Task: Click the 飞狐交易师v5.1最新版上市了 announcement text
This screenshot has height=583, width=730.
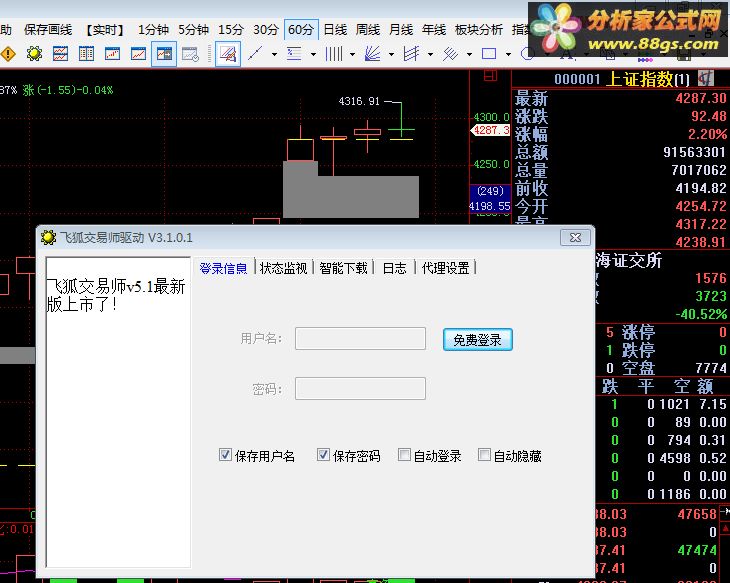Action: pyautogui.click(x=115, y=295)
